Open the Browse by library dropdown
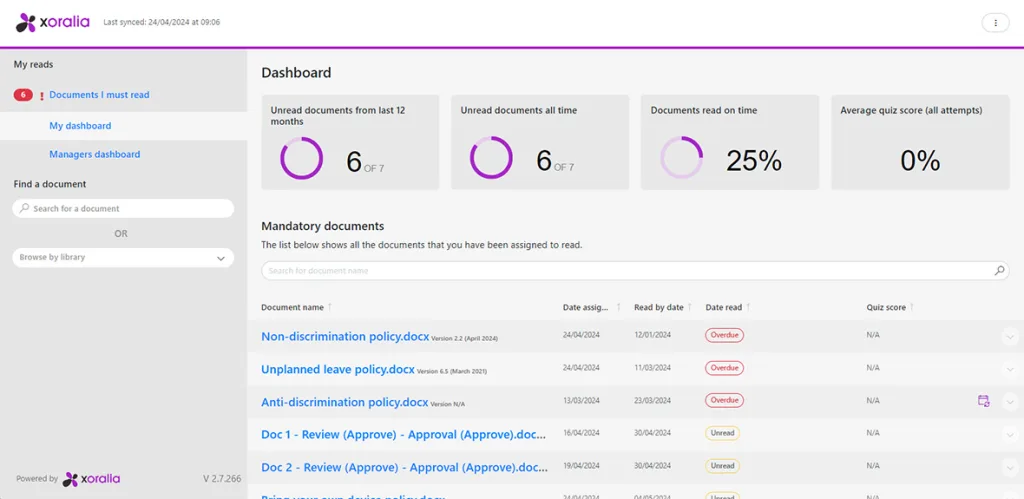 click(x=123, y=258)
